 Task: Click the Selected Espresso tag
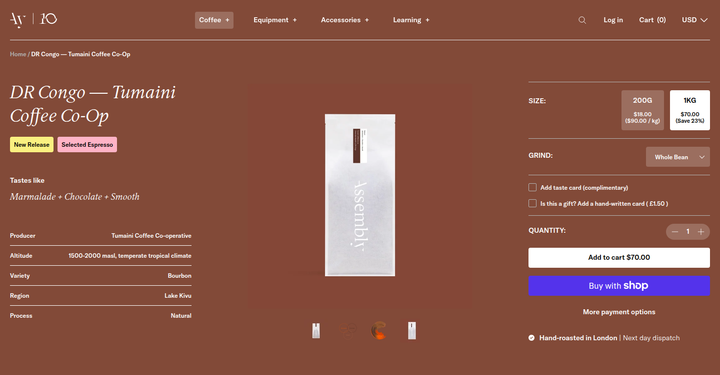click(87, 145)
